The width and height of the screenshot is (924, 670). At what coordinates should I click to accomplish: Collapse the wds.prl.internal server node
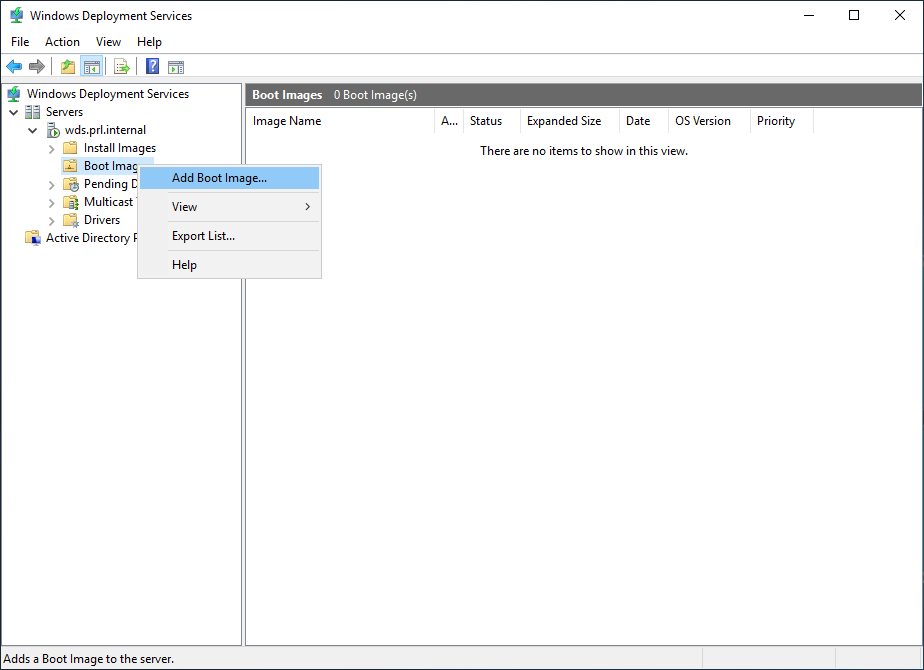(33, 130)
